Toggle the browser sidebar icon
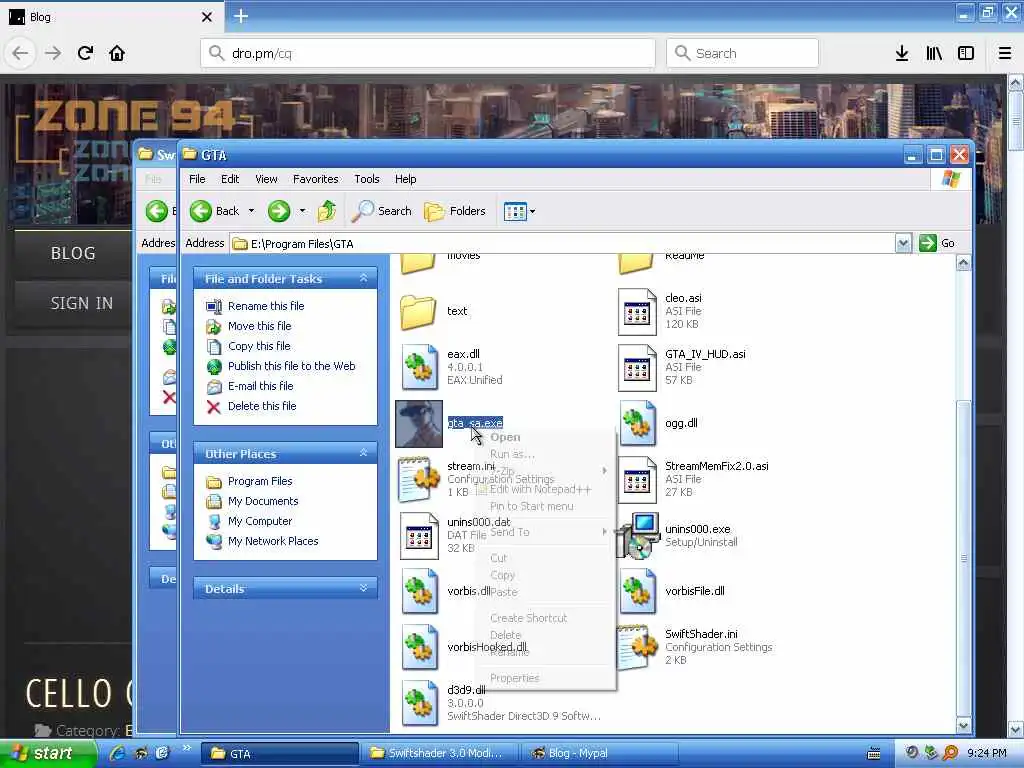1024x768 pixels. (966, 53)
